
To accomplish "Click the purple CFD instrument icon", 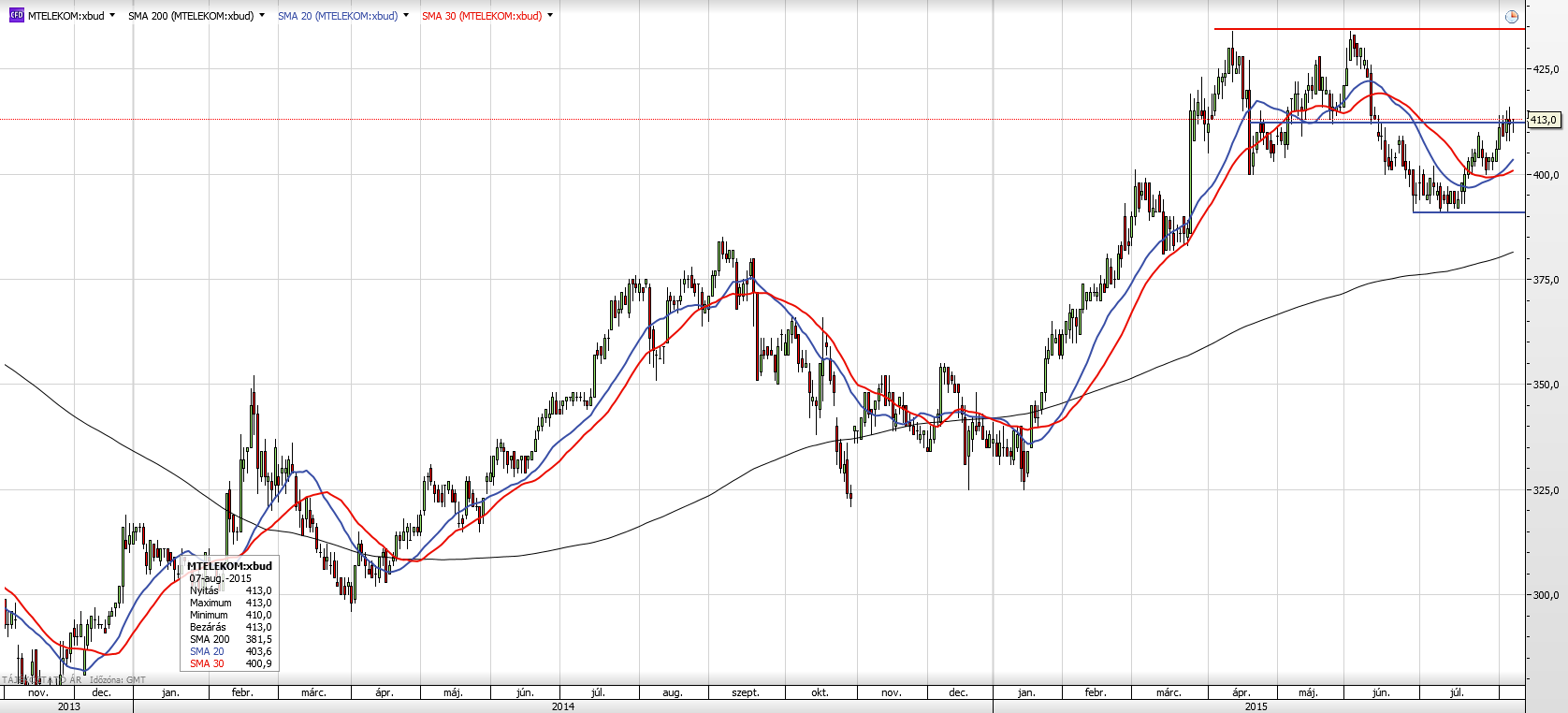I will [x=16, y=16].
